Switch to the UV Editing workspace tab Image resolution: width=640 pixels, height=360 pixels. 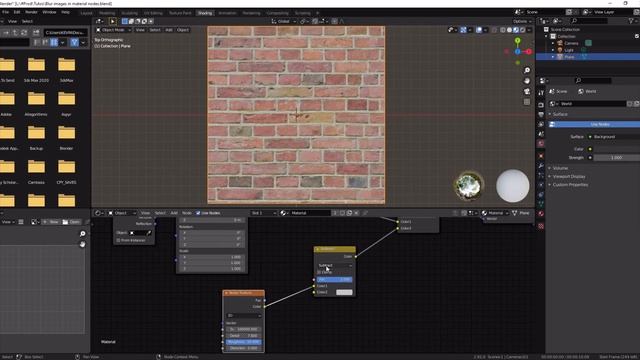pos(153,13)
